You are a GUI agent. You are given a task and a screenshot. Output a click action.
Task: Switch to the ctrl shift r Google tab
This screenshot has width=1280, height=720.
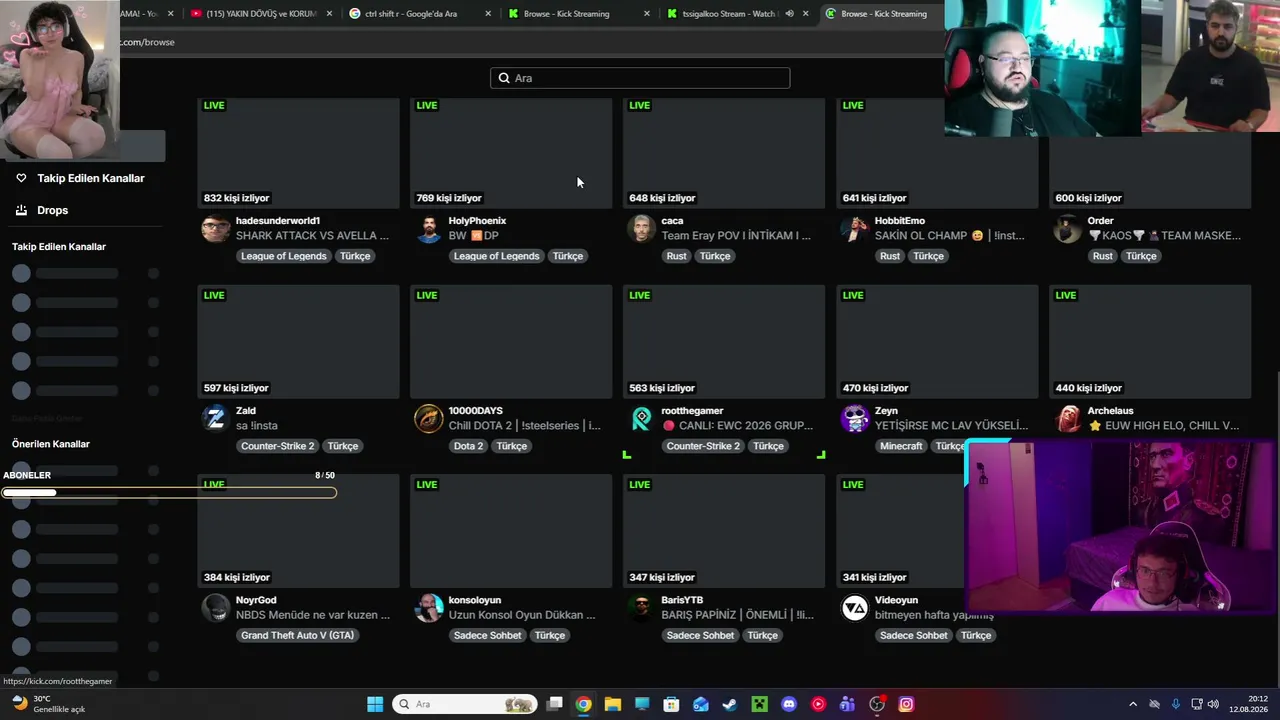(420, 14)
